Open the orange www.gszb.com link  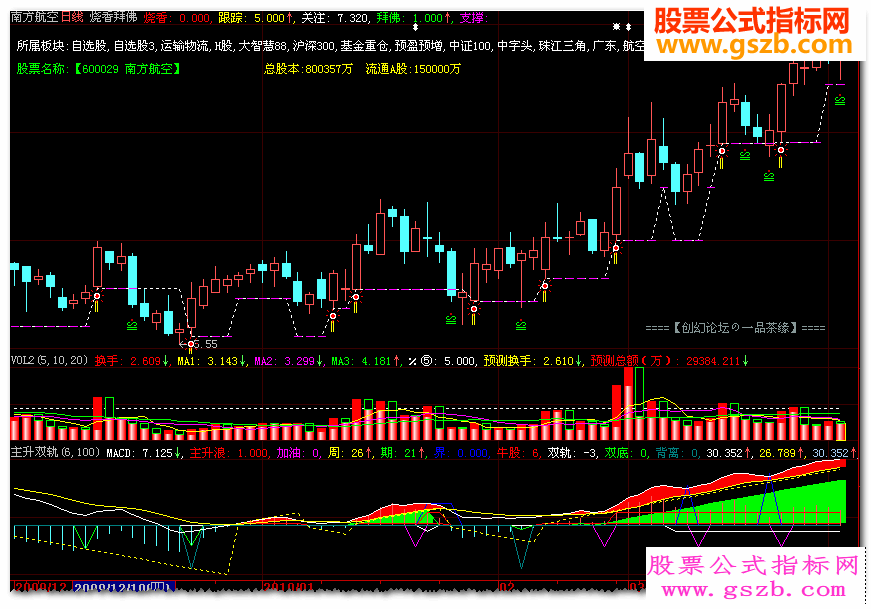click(754, 46)
